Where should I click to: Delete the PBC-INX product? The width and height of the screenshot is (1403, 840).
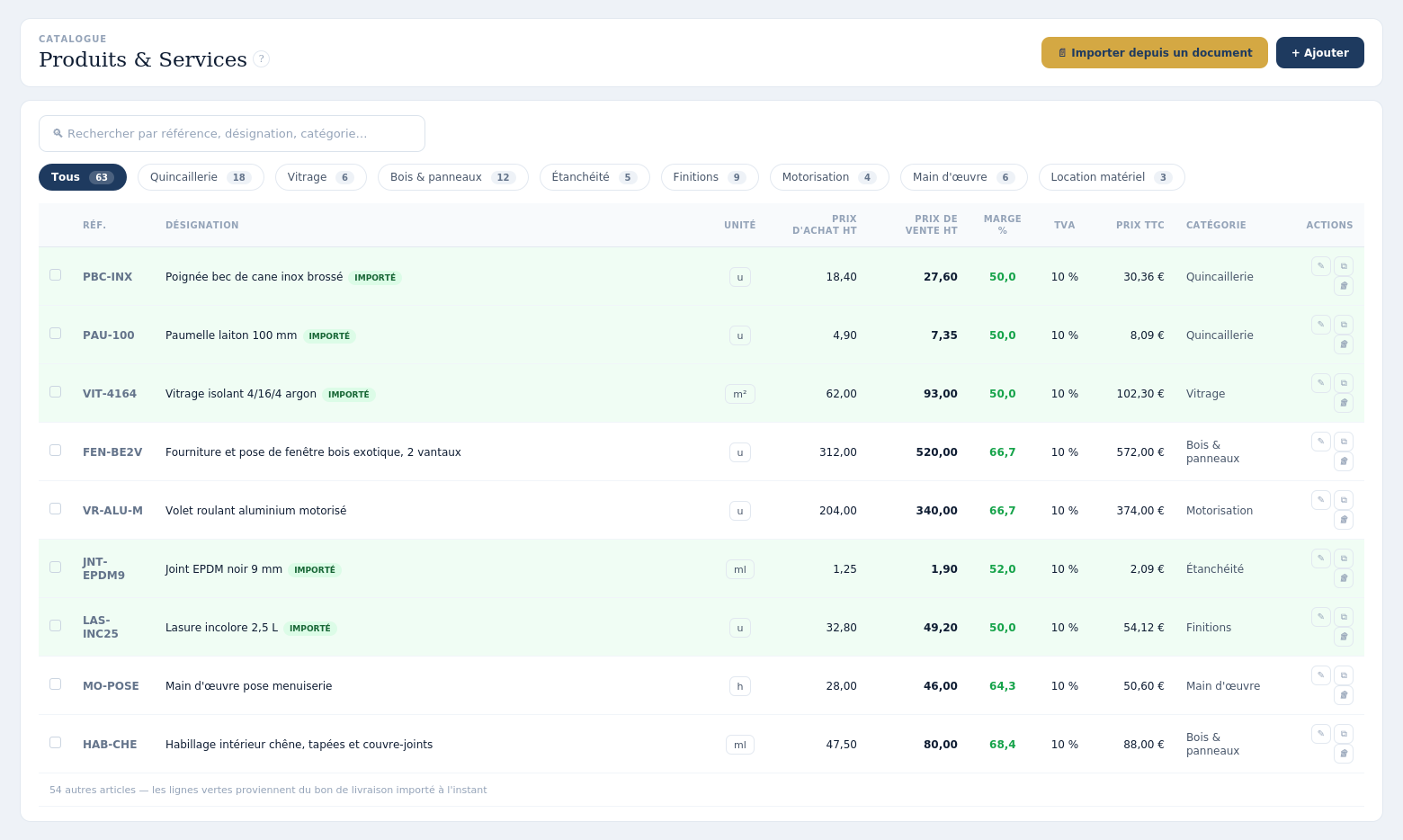pyautogui.click(x=1344, y=286)
